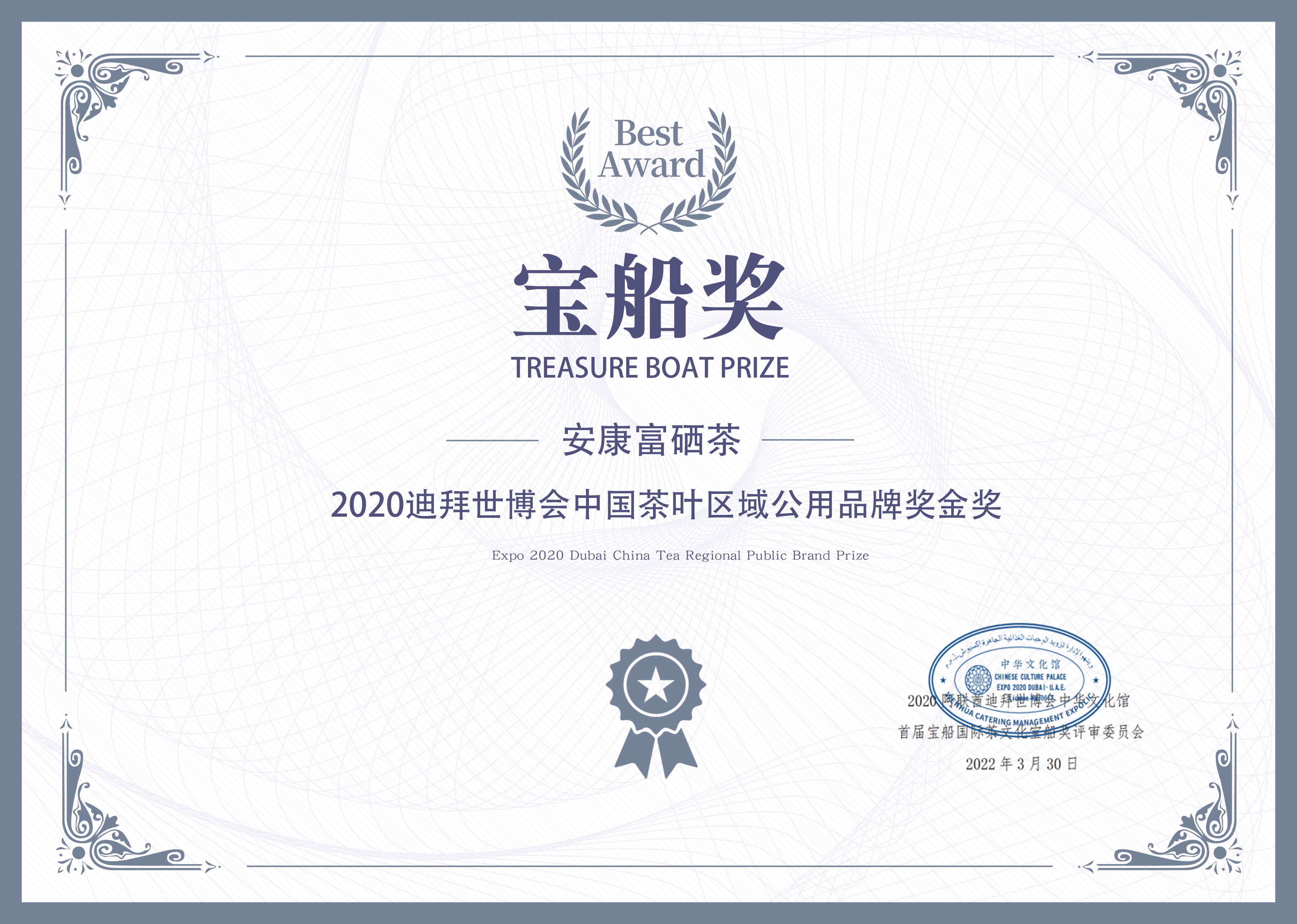Viewport: 1297px width, 924px height.
Task: Click the Expo 2020 Dubai English subtitle
Action: coord(680,555)
